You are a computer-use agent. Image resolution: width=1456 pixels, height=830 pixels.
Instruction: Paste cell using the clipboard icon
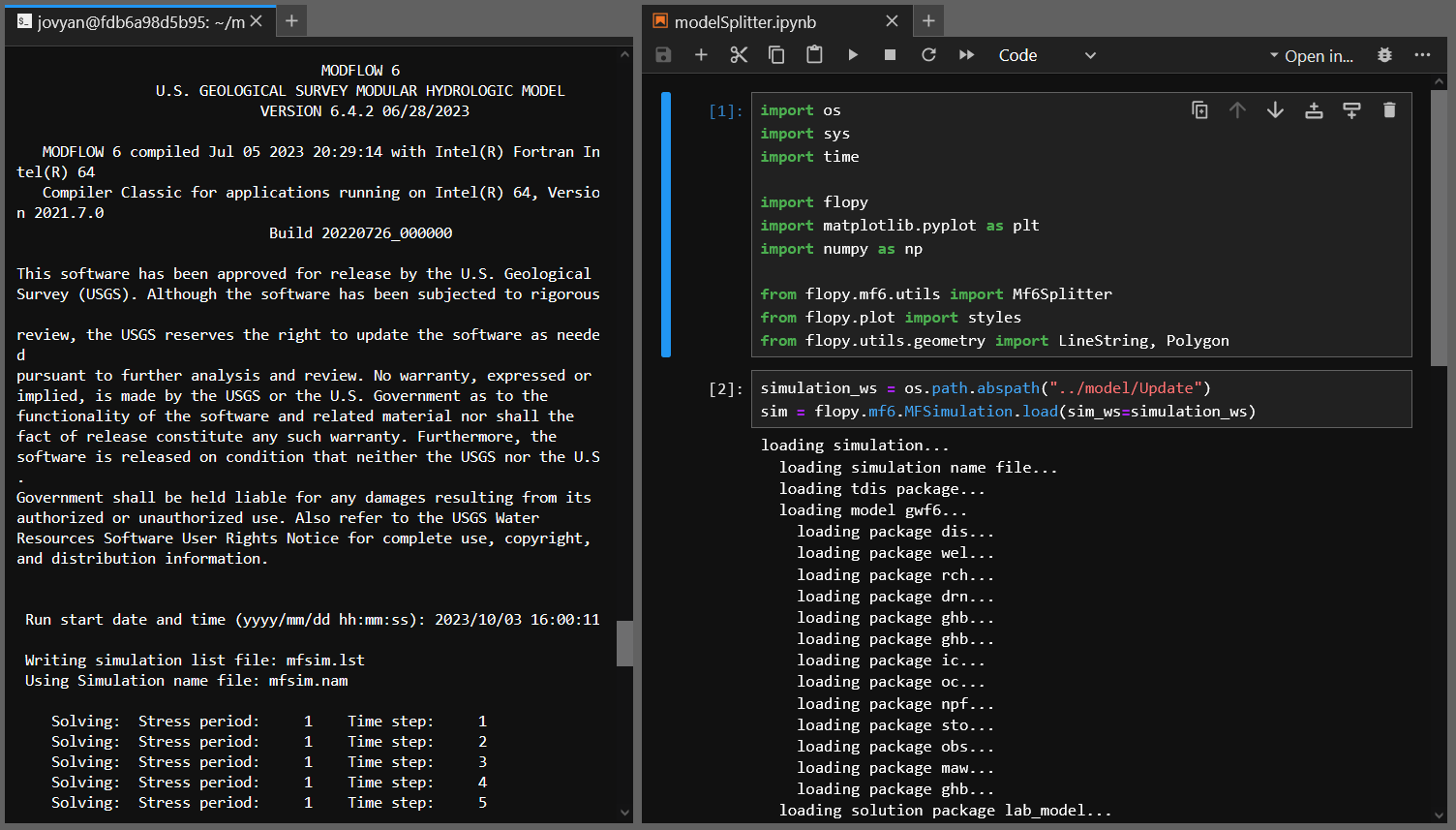coord(814,55)
